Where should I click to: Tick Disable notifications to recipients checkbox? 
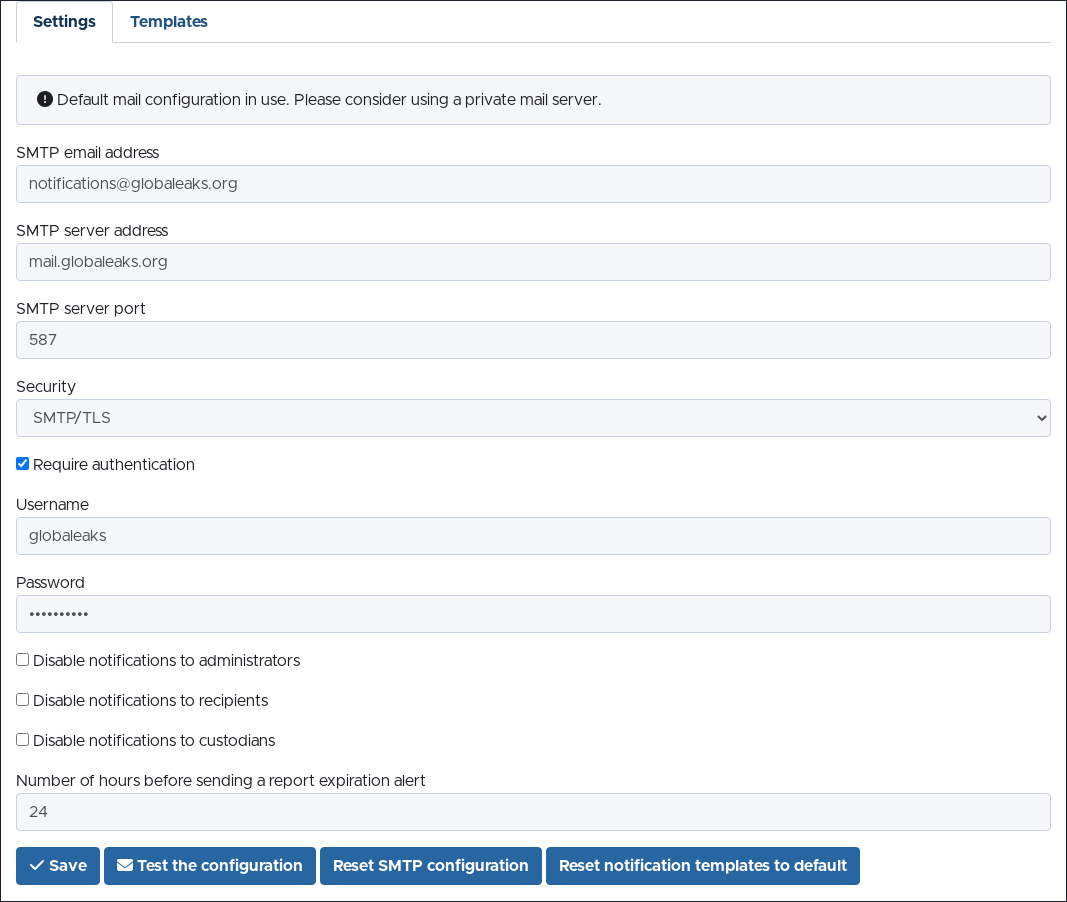[x=23, y=700]
